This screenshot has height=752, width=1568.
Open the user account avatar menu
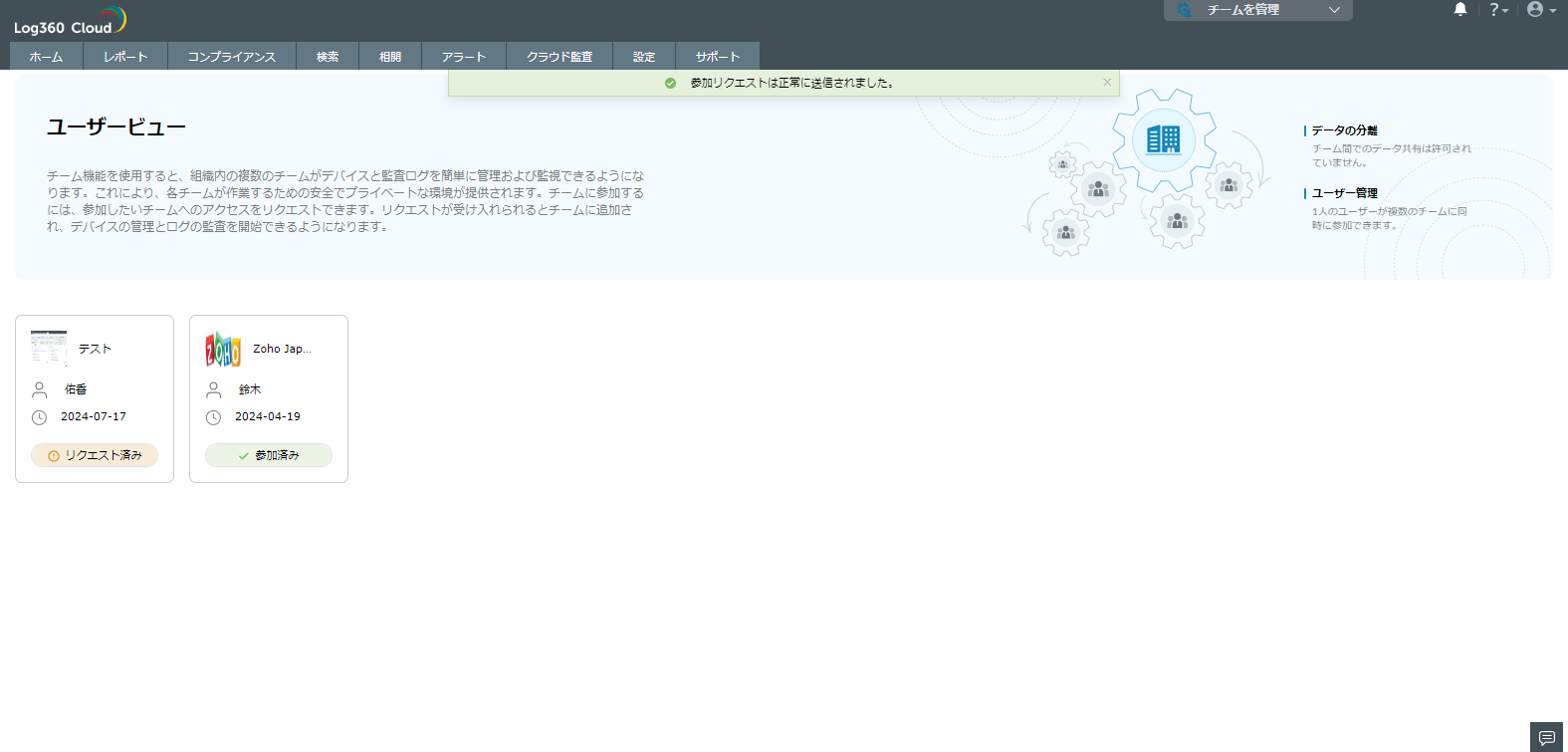(x=1541, y=10)
